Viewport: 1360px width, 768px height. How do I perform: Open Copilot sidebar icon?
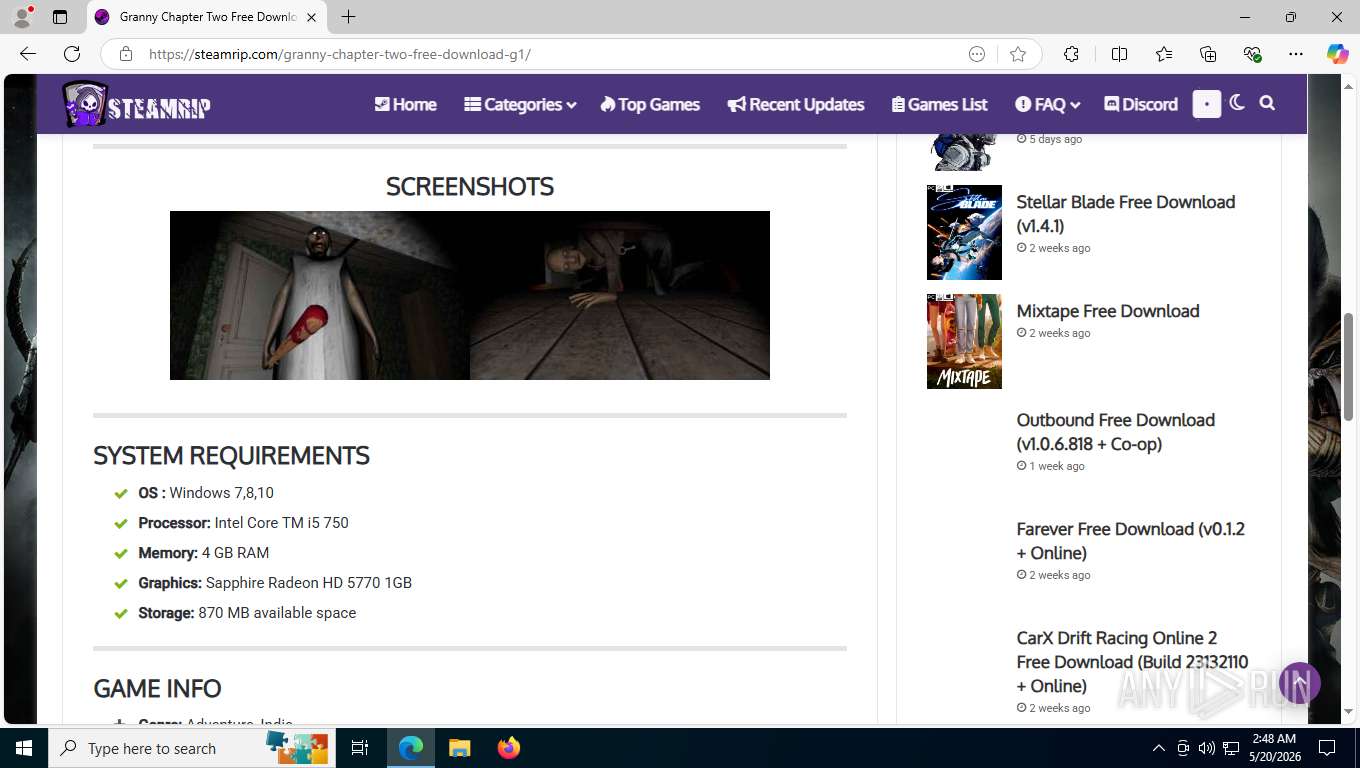1338,54
